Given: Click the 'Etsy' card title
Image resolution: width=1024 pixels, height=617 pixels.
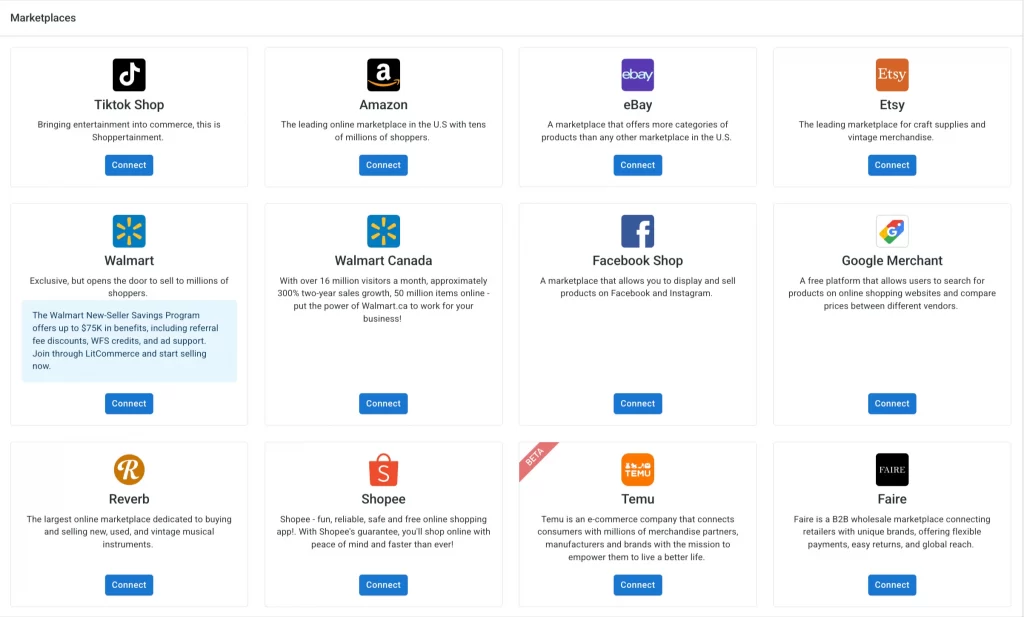Looking at the screenshot, I should [x=892, y=104].
